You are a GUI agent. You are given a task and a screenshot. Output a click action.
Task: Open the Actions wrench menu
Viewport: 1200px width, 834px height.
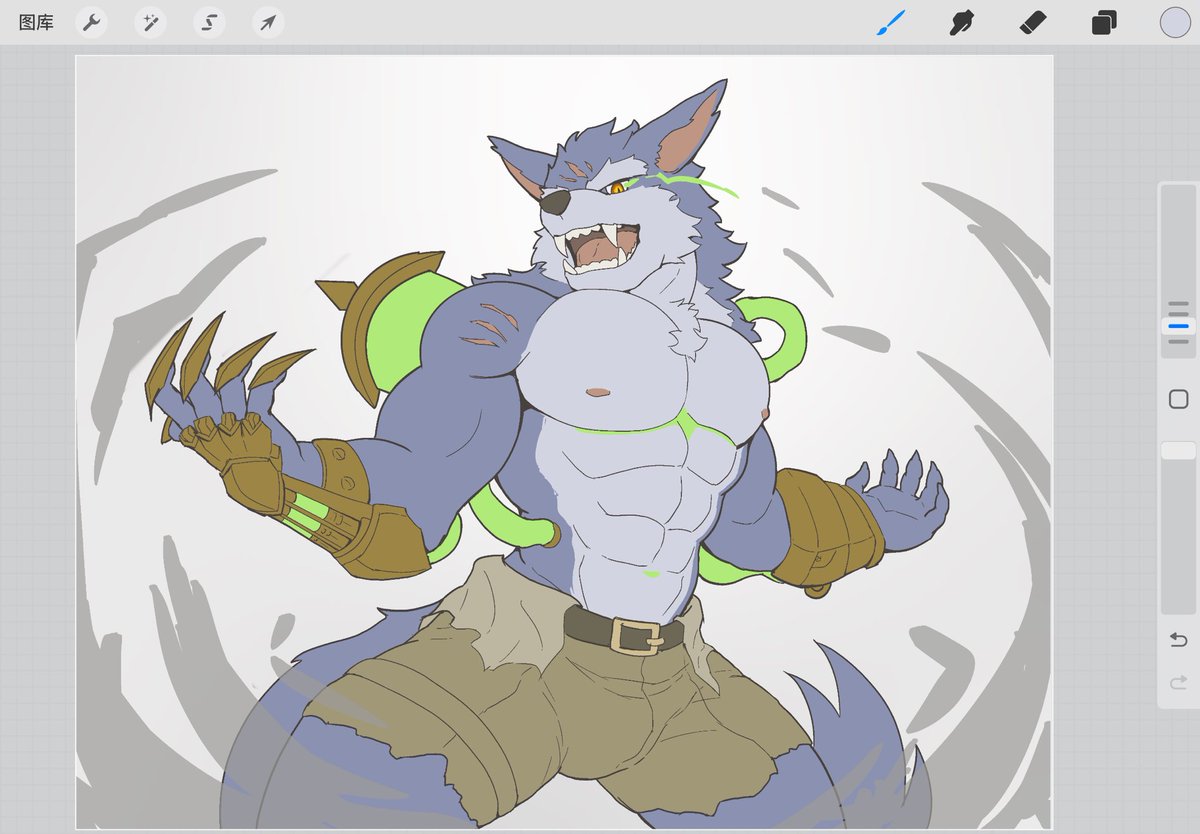[91, 22]
